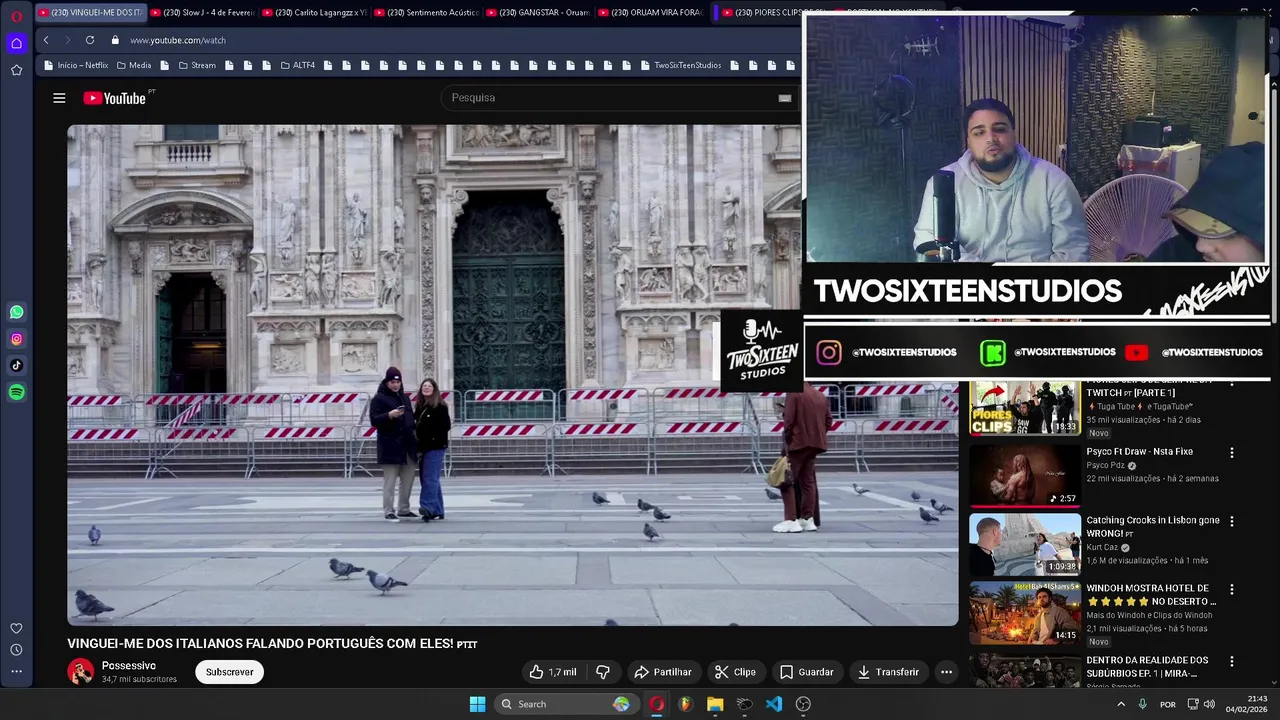Open the on-screen keyboard in search box
1280x720 pixels.
[x=785, y=98]
